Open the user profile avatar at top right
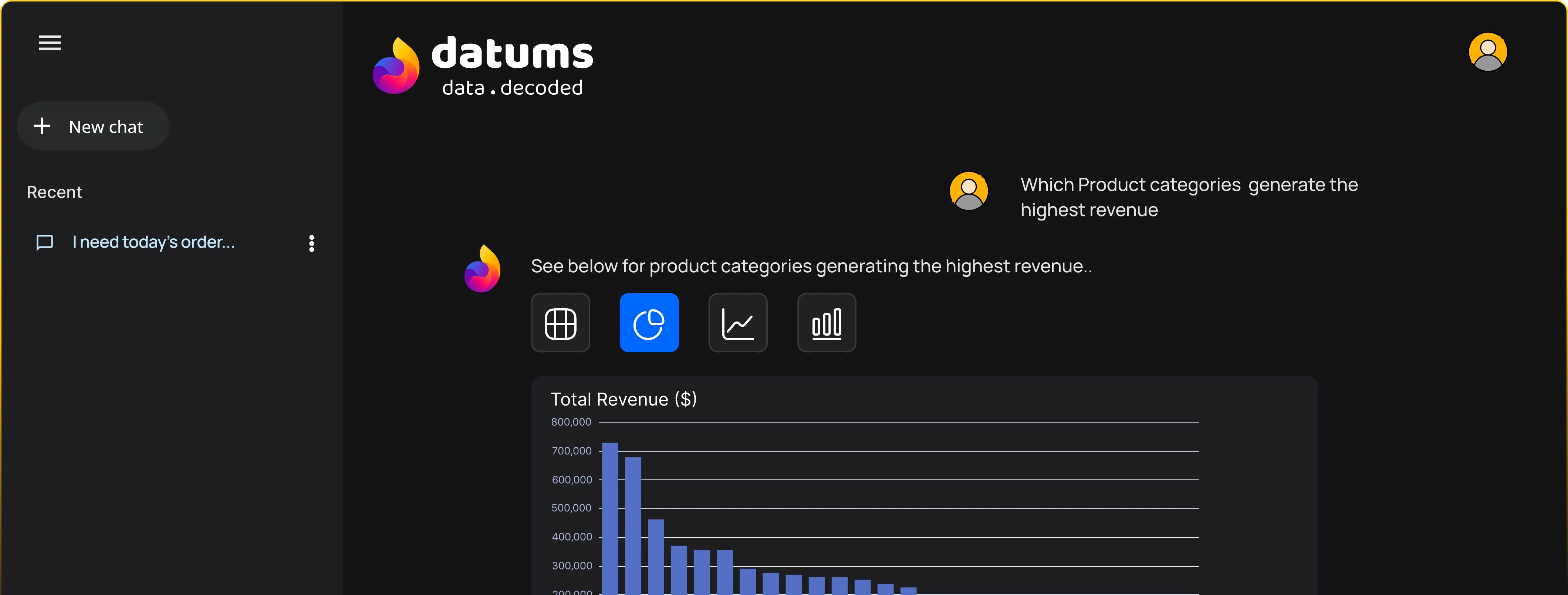 click(x=1488, y=52)
